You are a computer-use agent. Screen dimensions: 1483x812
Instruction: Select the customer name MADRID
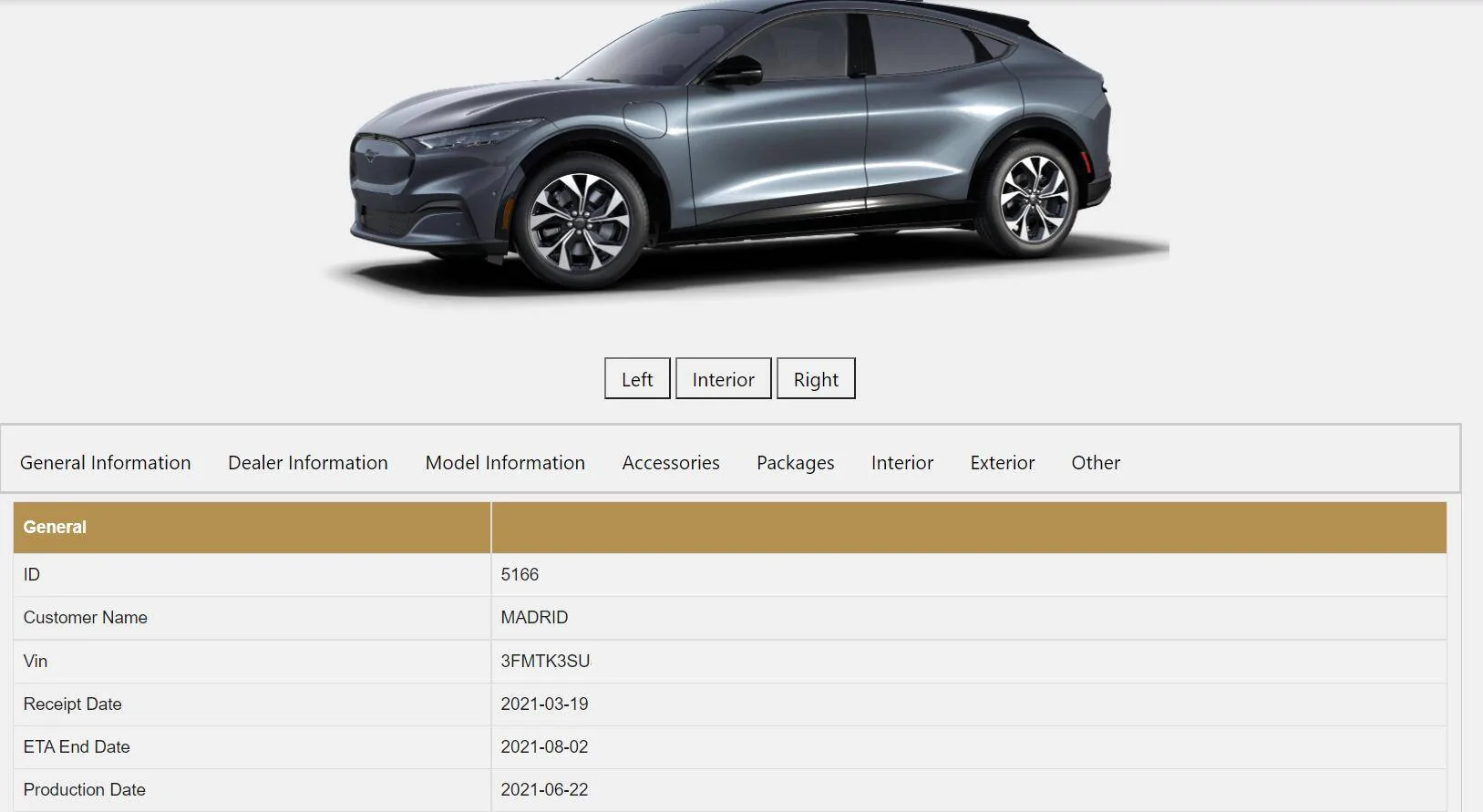point(534,617)
